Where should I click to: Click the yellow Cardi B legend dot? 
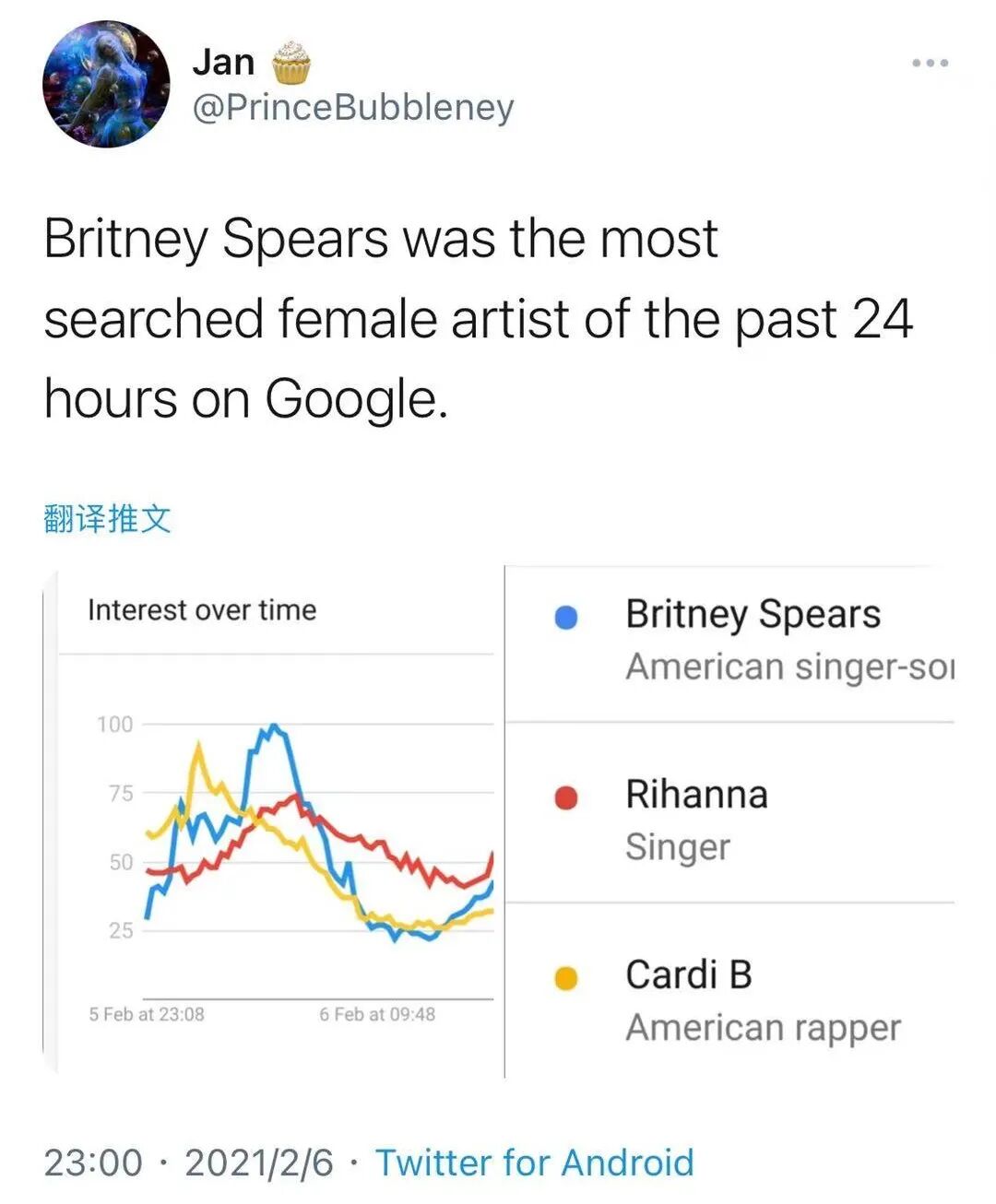(x=566, y=977)
